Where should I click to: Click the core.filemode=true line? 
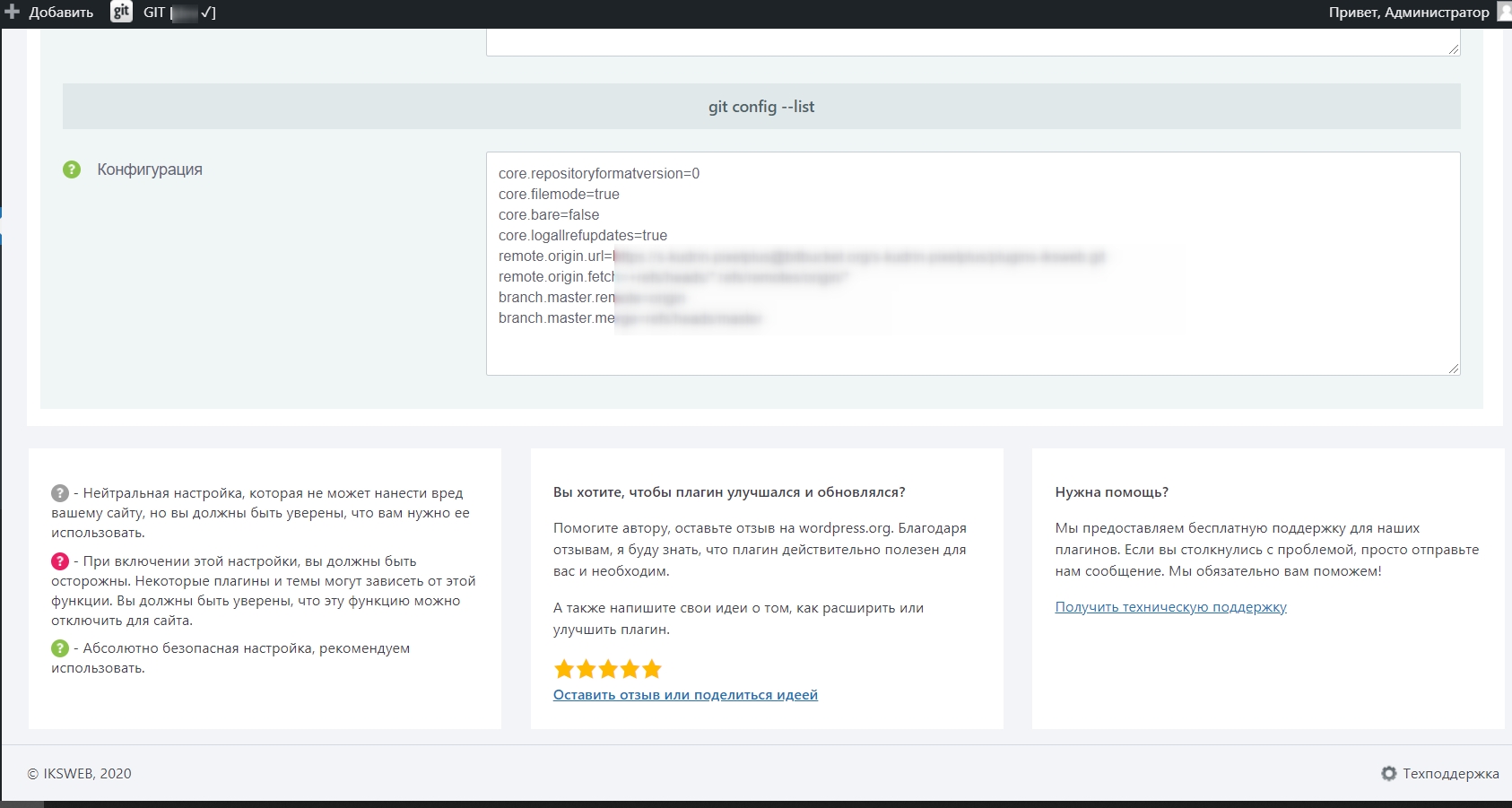pos(559,195)
